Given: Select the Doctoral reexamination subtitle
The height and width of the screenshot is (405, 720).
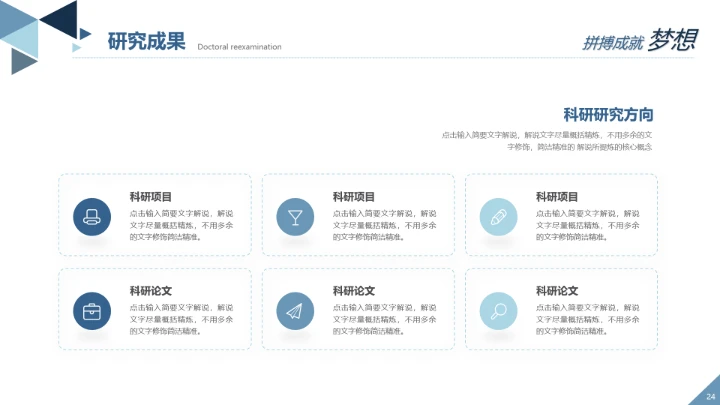Looking at the screenshot, I should point(239,47).
